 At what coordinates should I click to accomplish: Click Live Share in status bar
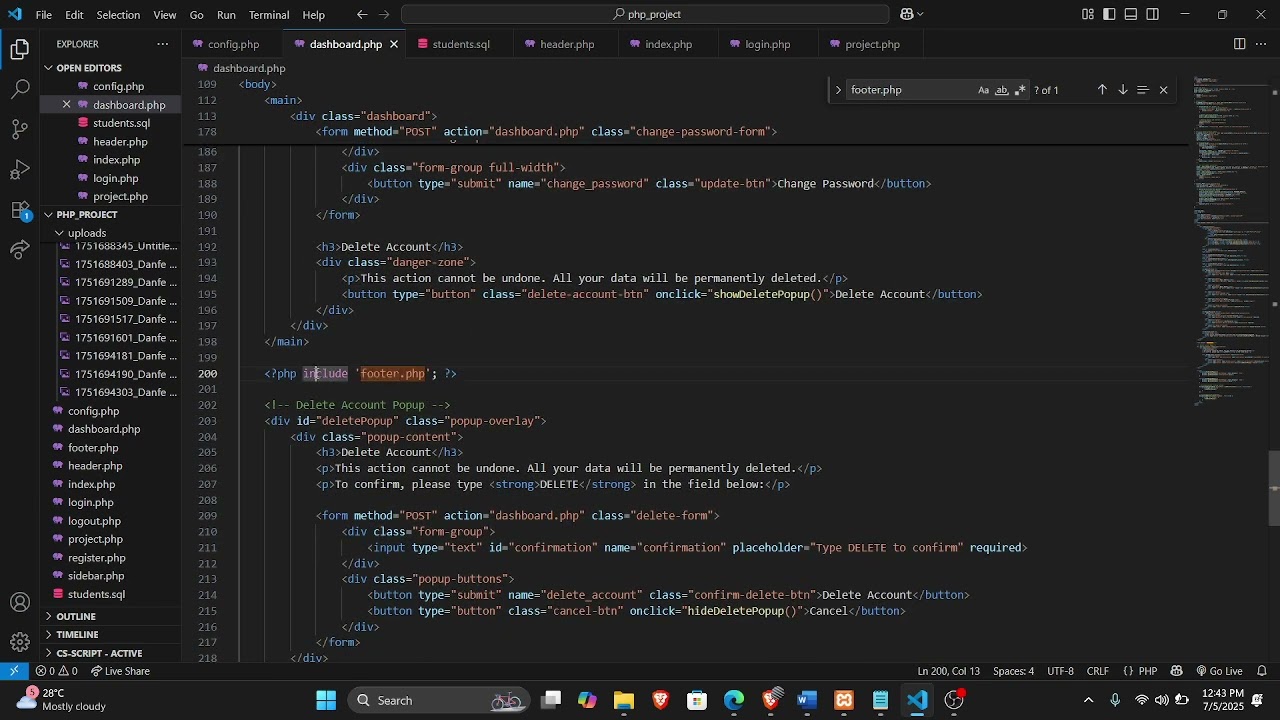click(120, 671)
